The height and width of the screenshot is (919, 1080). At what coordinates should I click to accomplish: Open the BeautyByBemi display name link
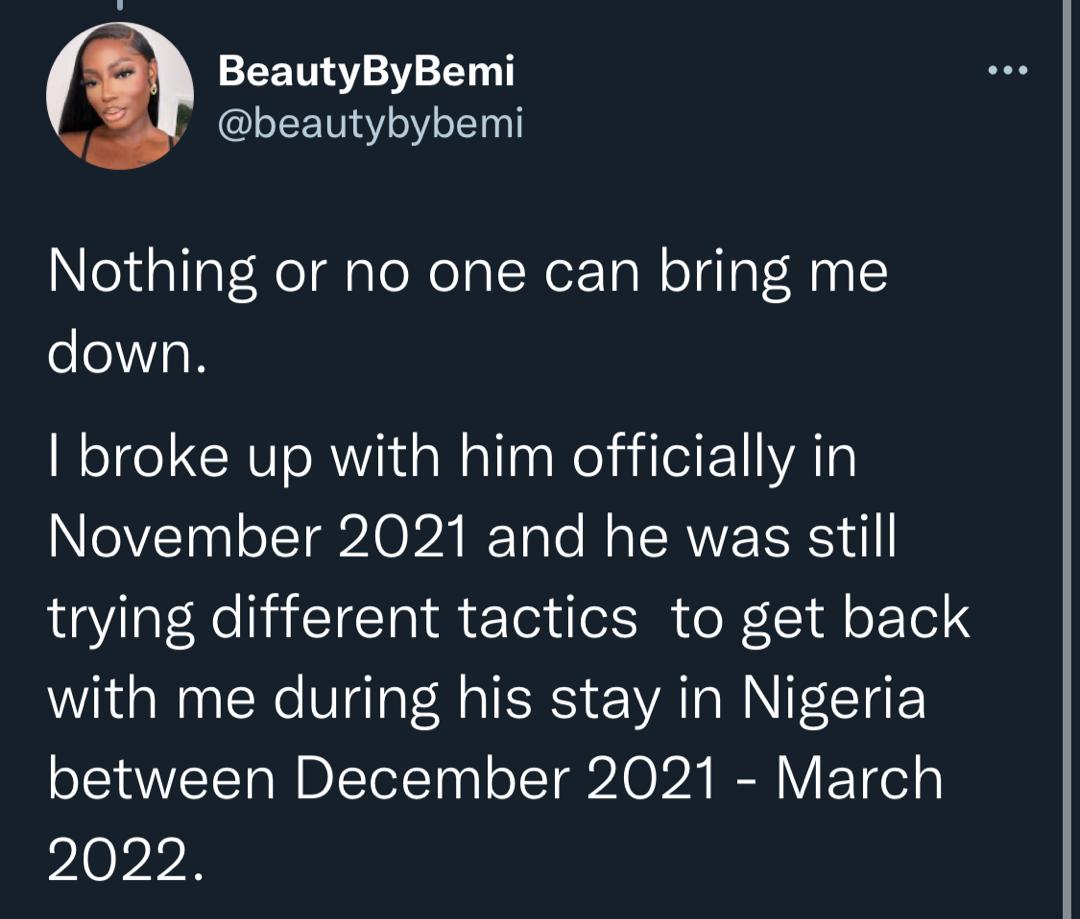point(365,71)
